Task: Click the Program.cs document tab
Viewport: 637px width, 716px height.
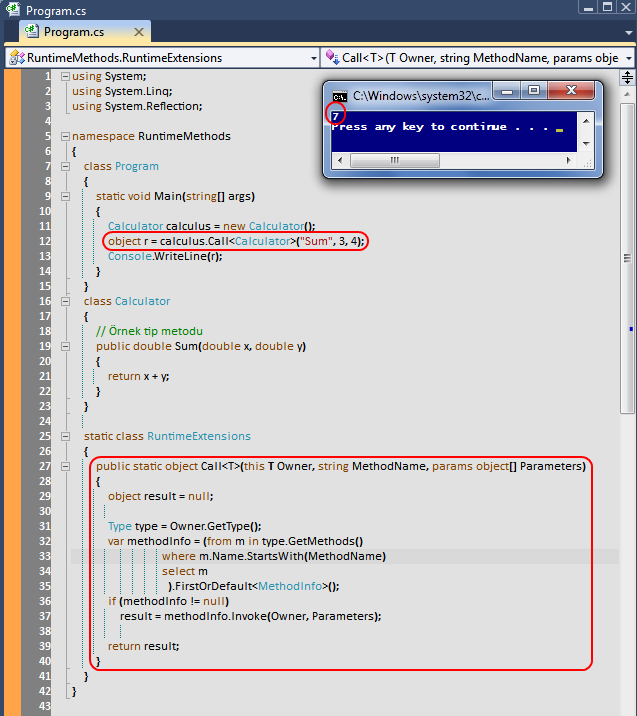Action: (72, 32)
